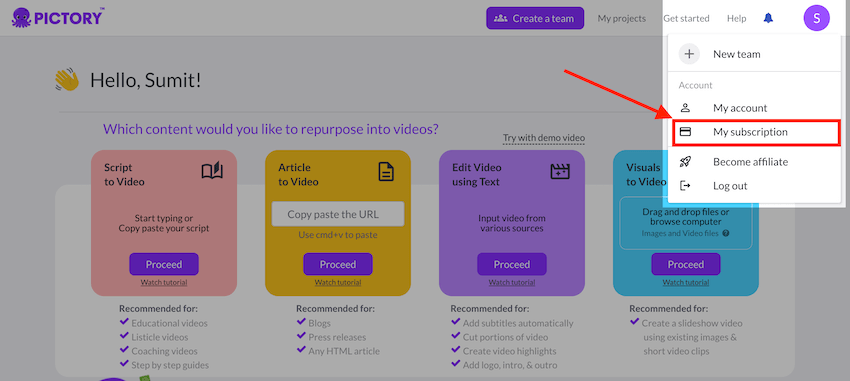Image resolution: width=850 pixels, height=381 pixels.
Task: Proceed with Article to Video
Action: coord(338,264)
